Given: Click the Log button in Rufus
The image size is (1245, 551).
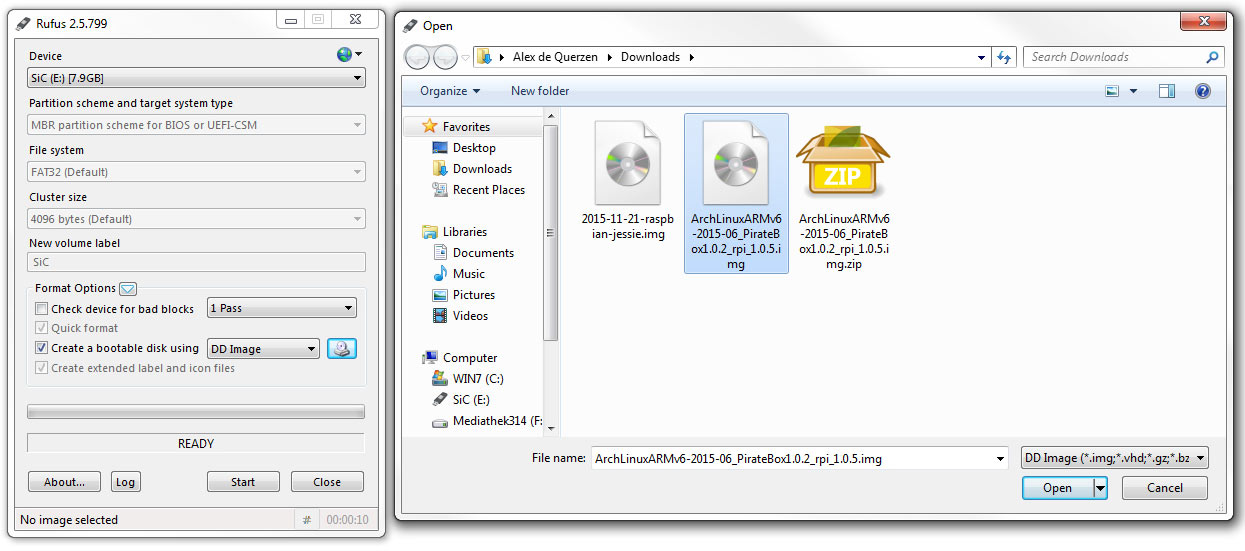Looking at the screenshot, I should (125, 482).
